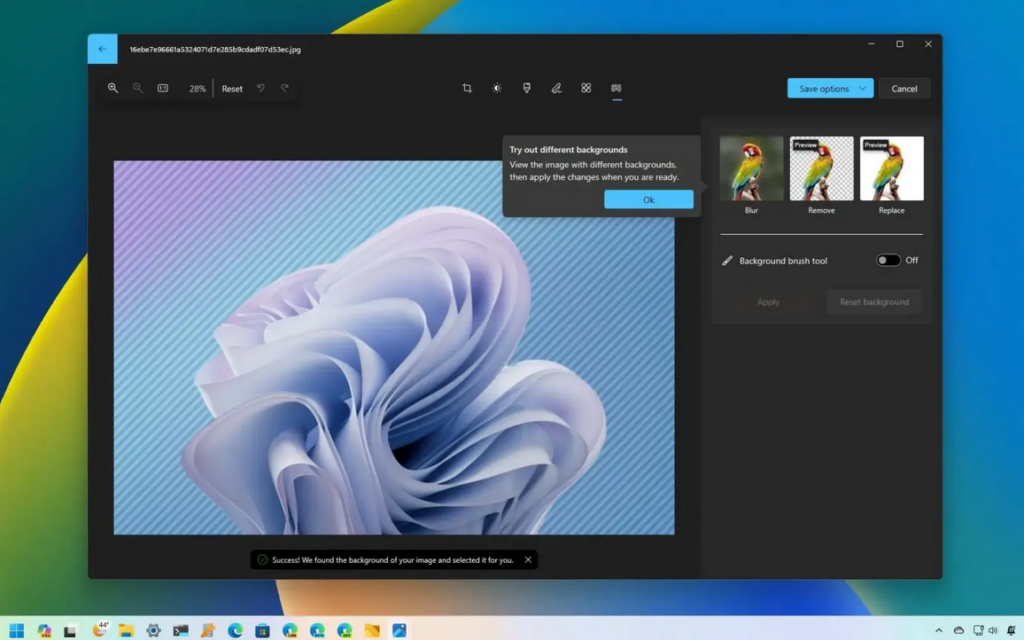1024x640 pixels.
Task: Go back using the blue arrow
Action: tap(103, 49)
